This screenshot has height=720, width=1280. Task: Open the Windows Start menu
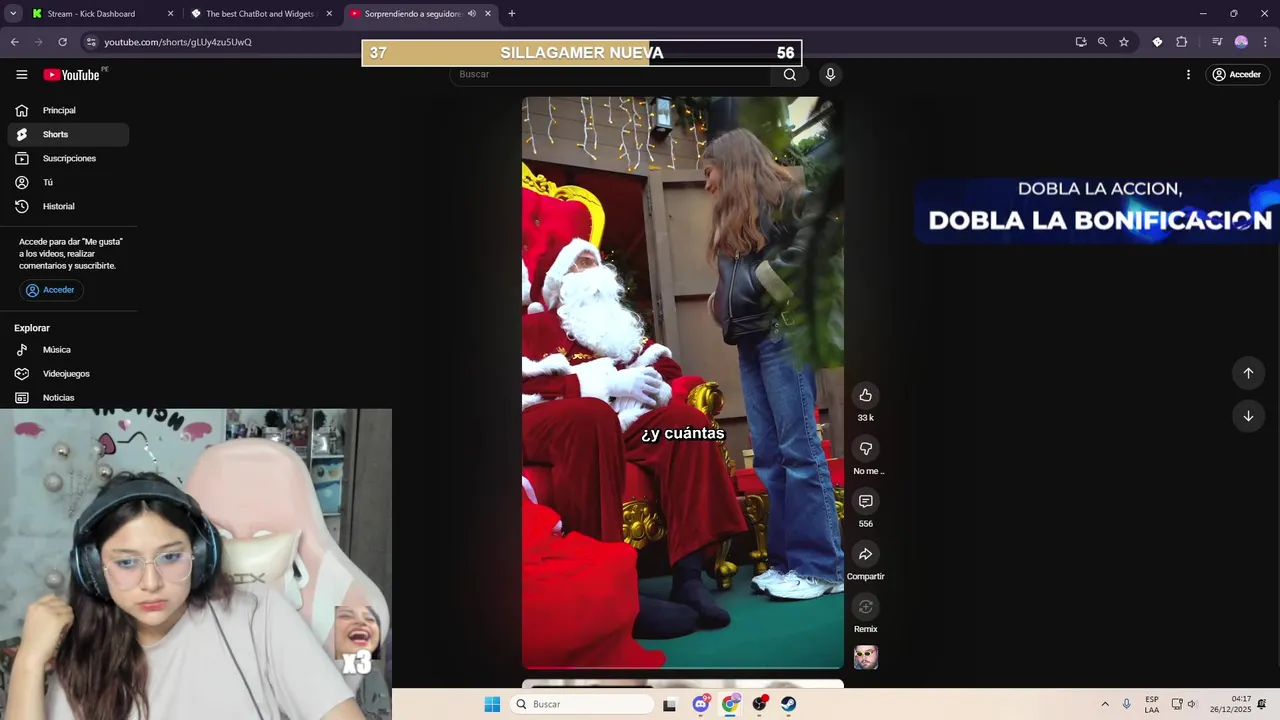492,704
